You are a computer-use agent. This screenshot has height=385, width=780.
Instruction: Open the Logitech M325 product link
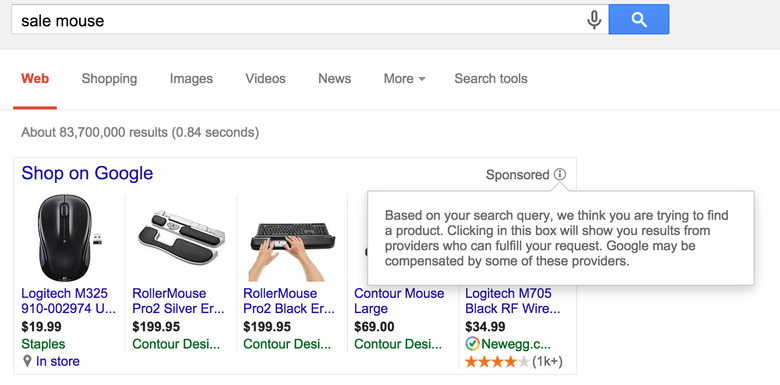tap(69, 301)
